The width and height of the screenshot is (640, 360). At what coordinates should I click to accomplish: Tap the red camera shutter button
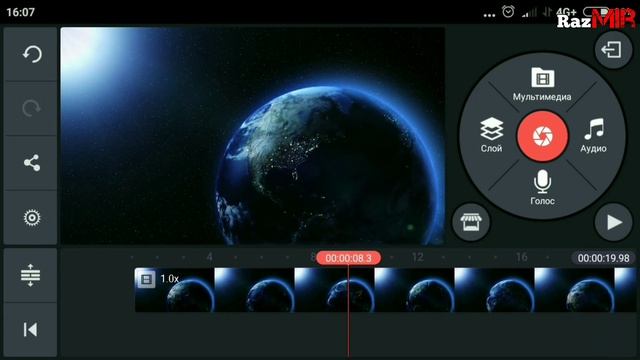(x=542, y=136)
